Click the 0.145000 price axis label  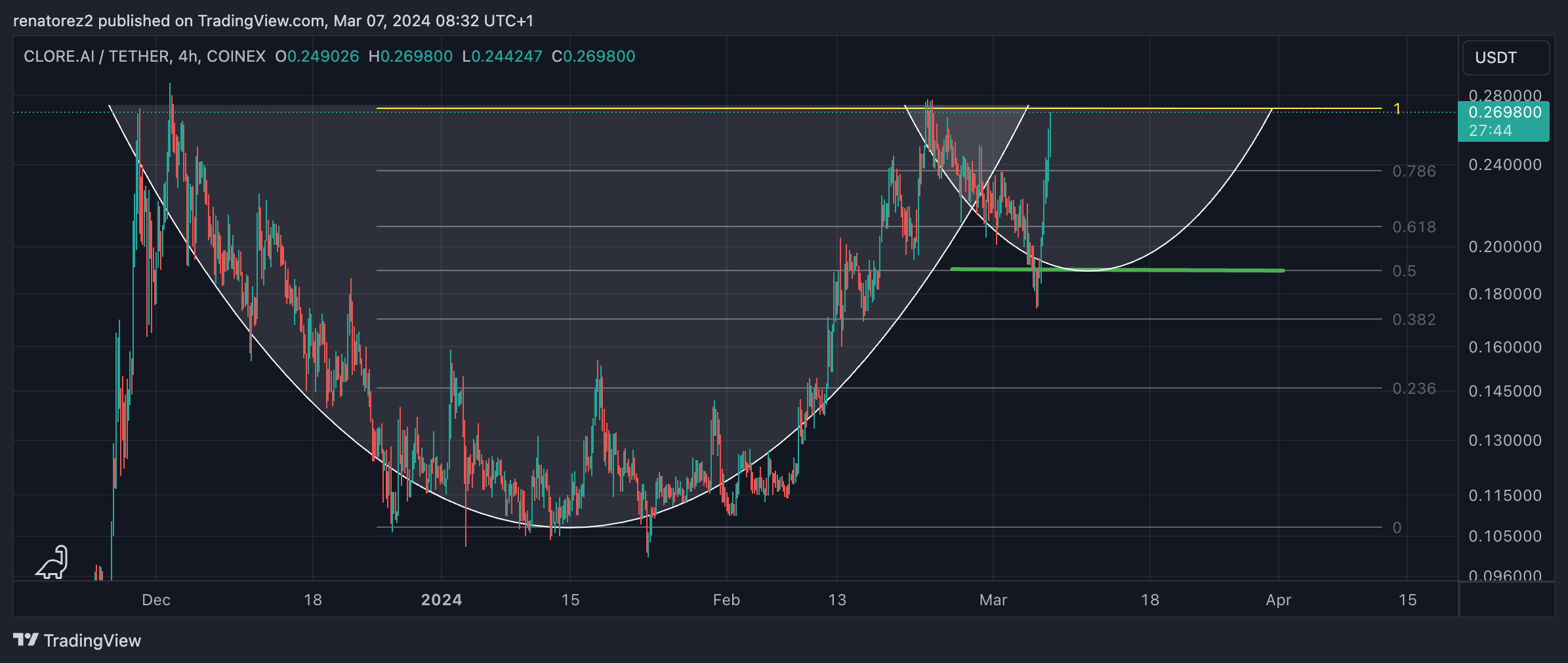[1505, 391]
